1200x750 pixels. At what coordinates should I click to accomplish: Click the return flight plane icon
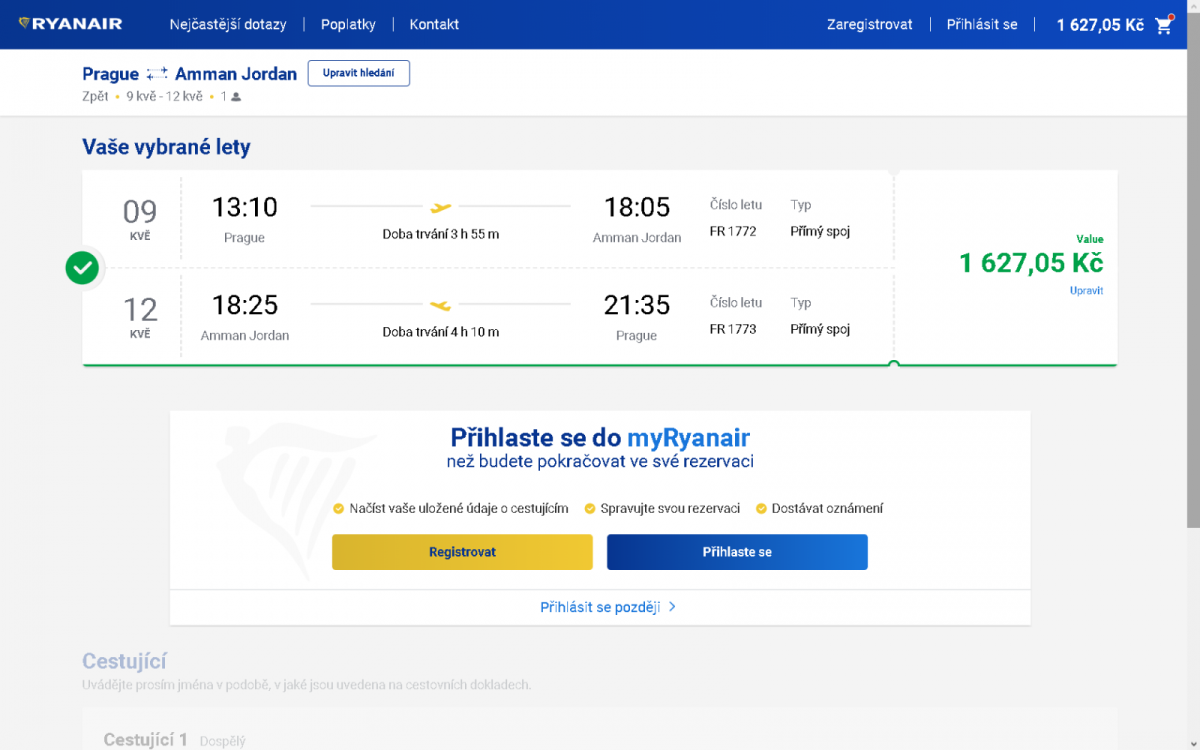(441, 305)
